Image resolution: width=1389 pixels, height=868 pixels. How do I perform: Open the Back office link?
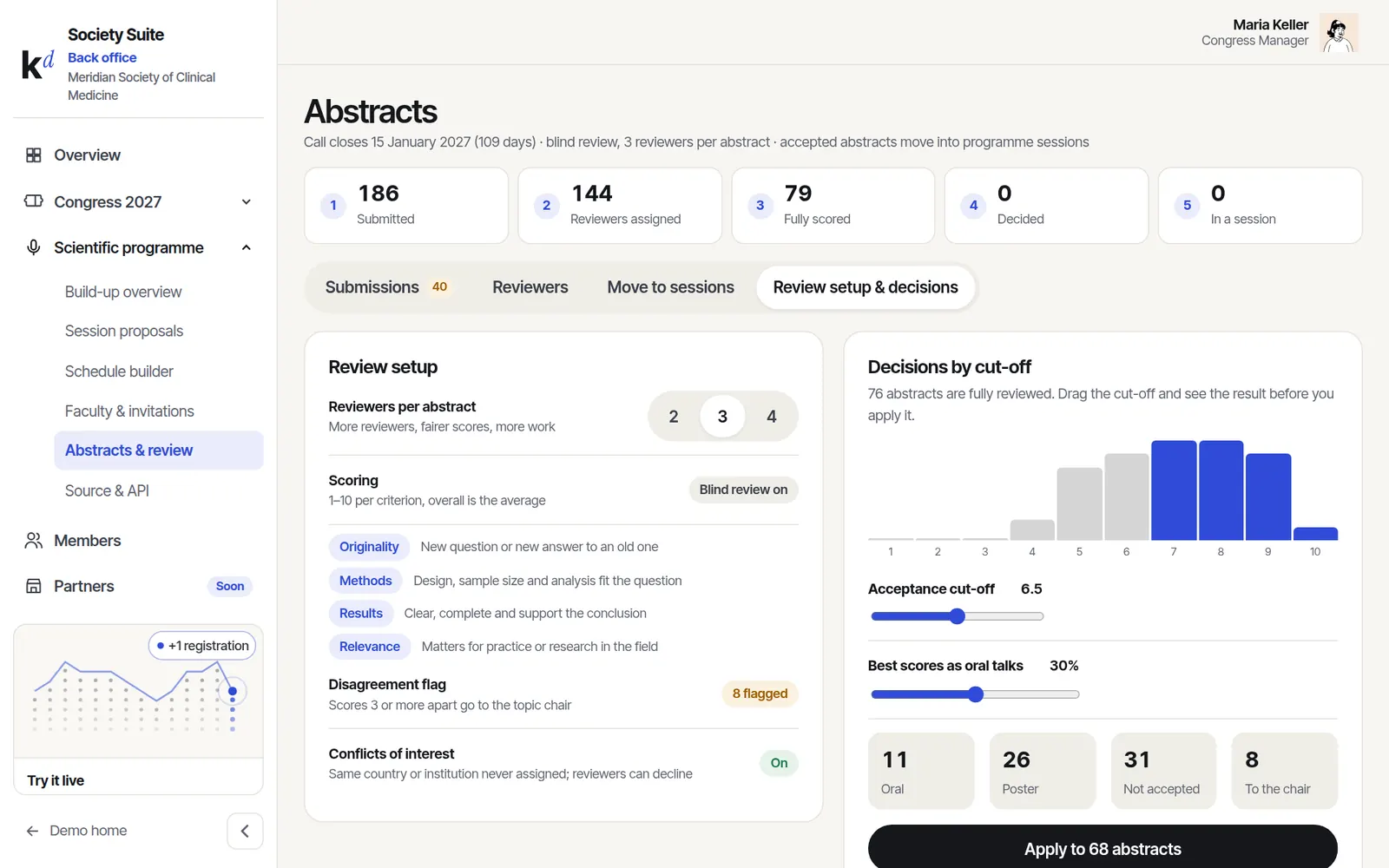[102, 57]
